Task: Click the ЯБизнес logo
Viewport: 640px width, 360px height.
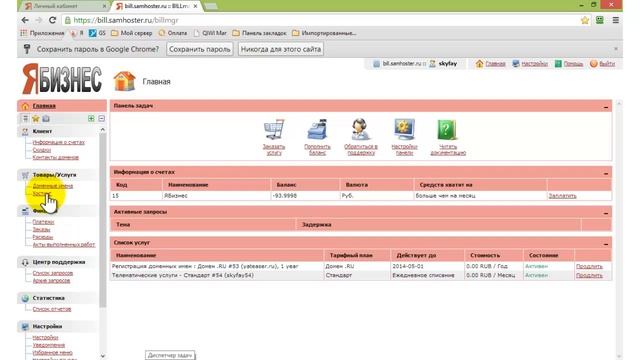Action: (x=62, y=78)
